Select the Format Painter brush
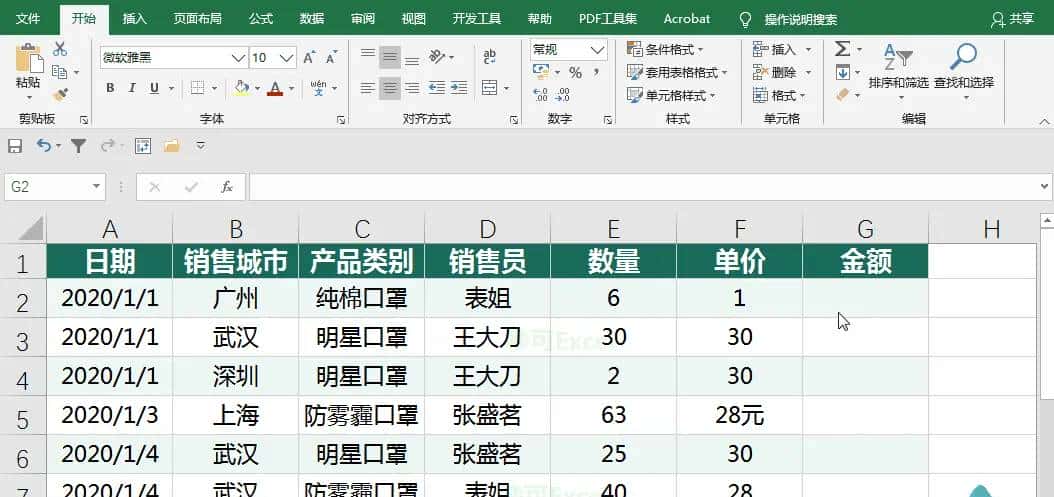Viewport: 1054px width, 497px height. (x=60, y=95)
